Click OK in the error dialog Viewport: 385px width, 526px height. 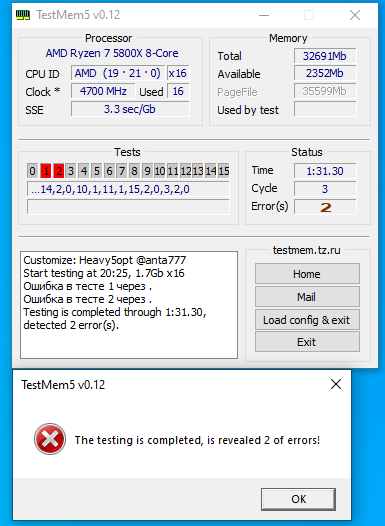[x=298, y=499]
